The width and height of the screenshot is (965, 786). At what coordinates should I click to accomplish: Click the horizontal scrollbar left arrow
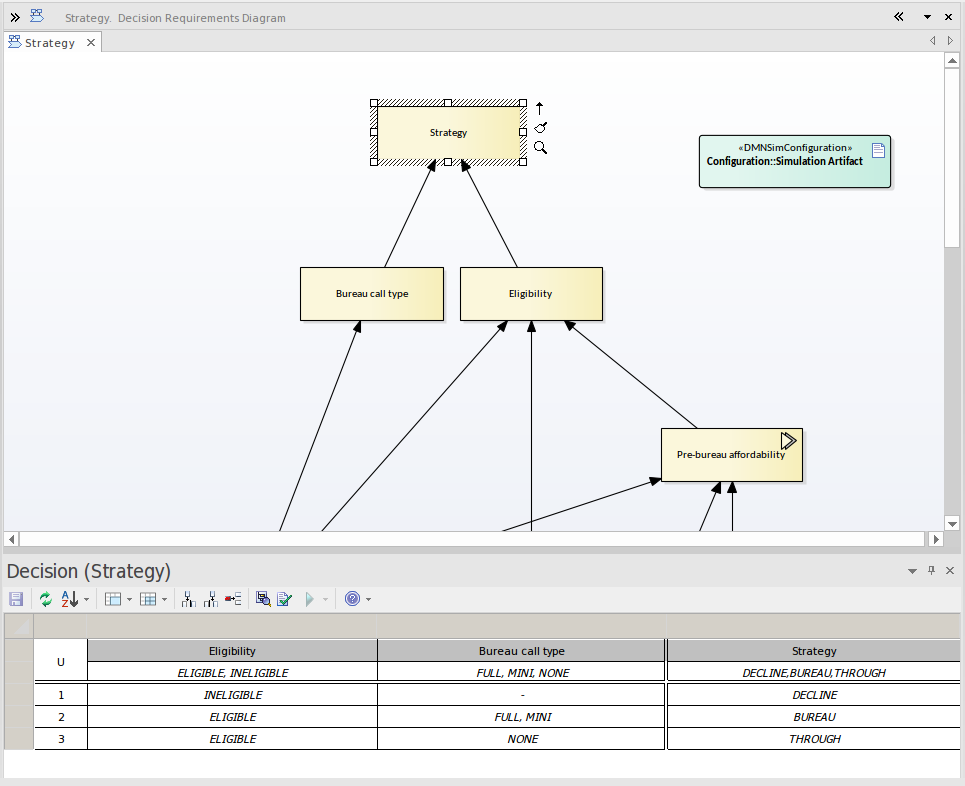pyautogui.click(x=11, y=539)
